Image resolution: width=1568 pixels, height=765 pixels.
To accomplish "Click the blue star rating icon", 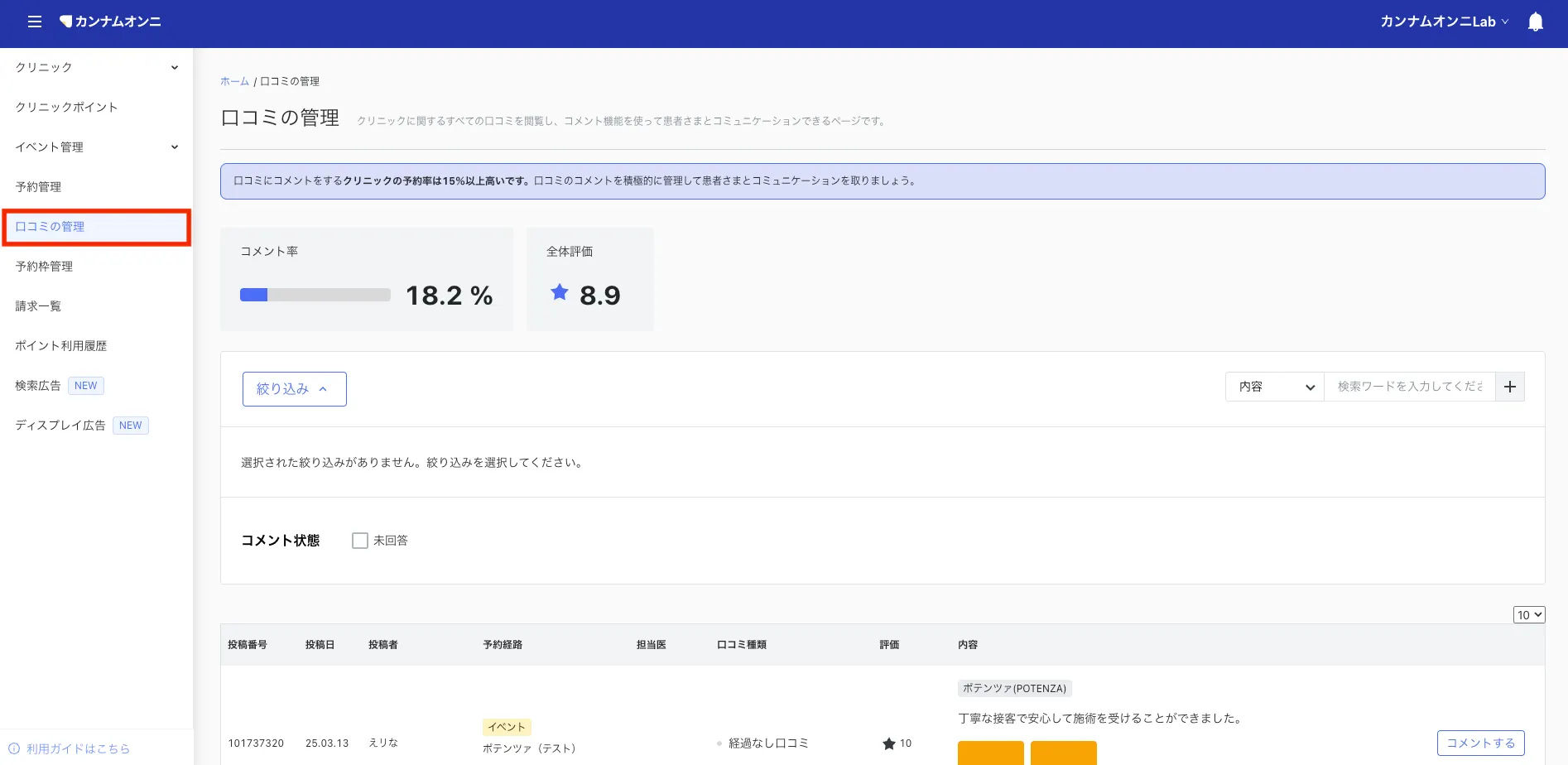I will point(560,292).
